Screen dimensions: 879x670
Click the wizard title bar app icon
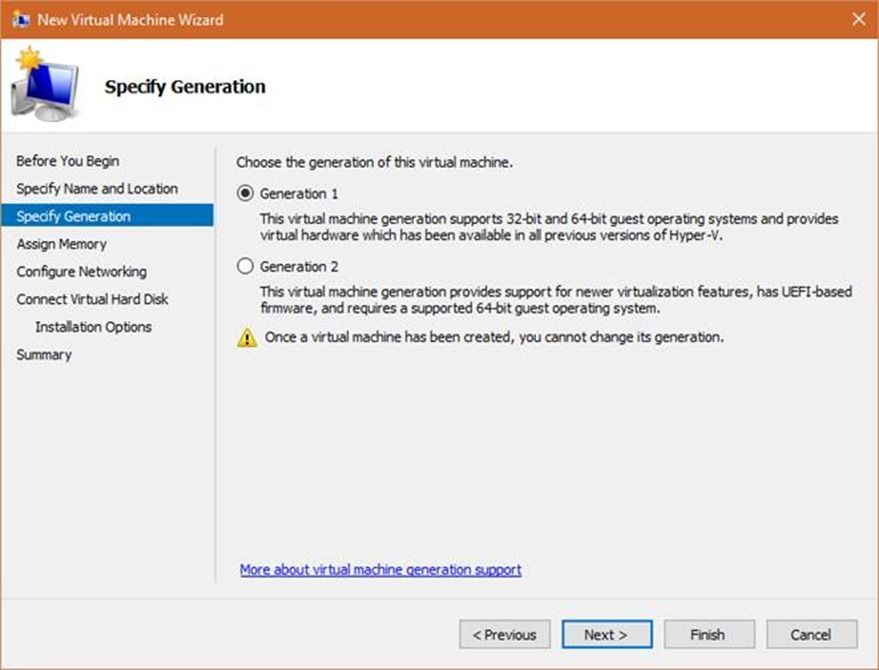click(21, 20)
